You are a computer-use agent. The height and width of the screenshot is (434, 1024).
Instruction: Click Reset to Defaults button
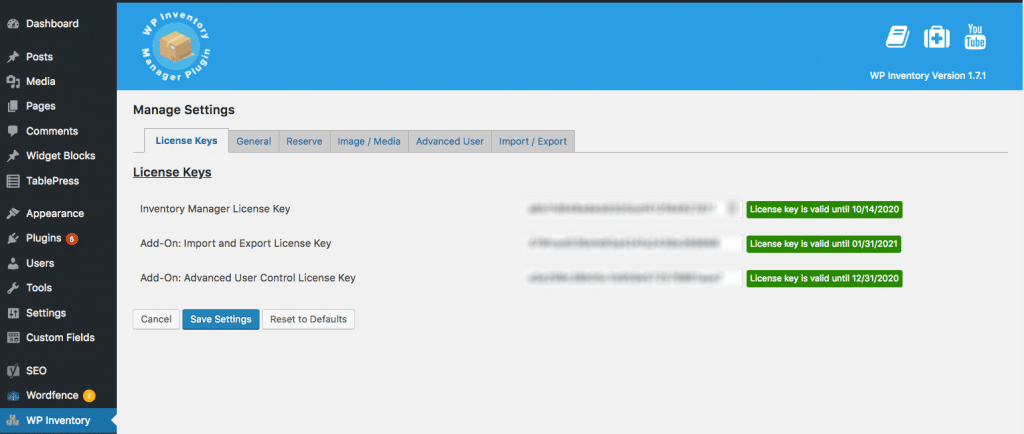pos(308,319)
